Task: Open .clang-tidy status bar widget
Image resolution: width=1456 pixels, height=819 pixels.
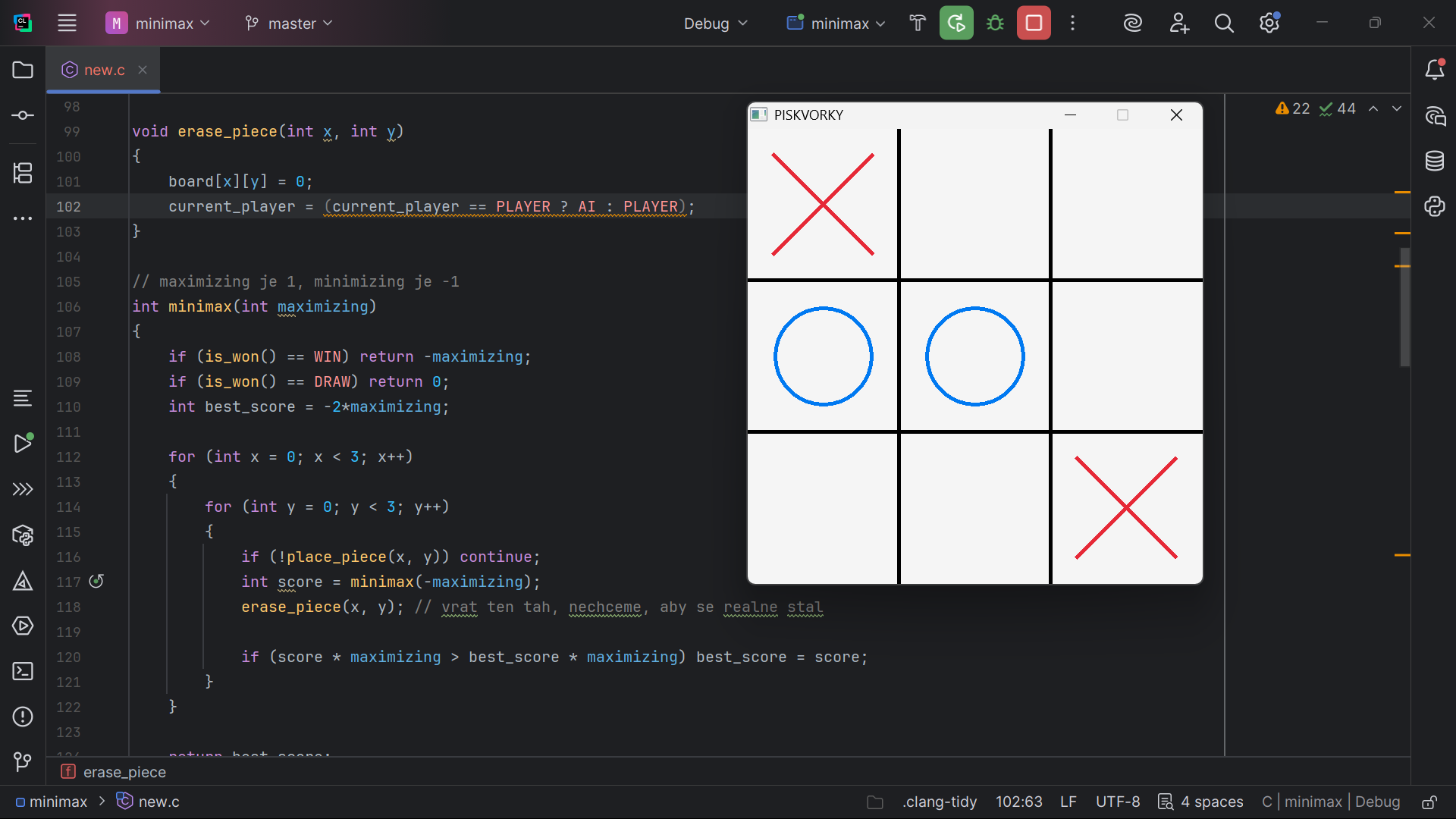Action: pos(939,802)
